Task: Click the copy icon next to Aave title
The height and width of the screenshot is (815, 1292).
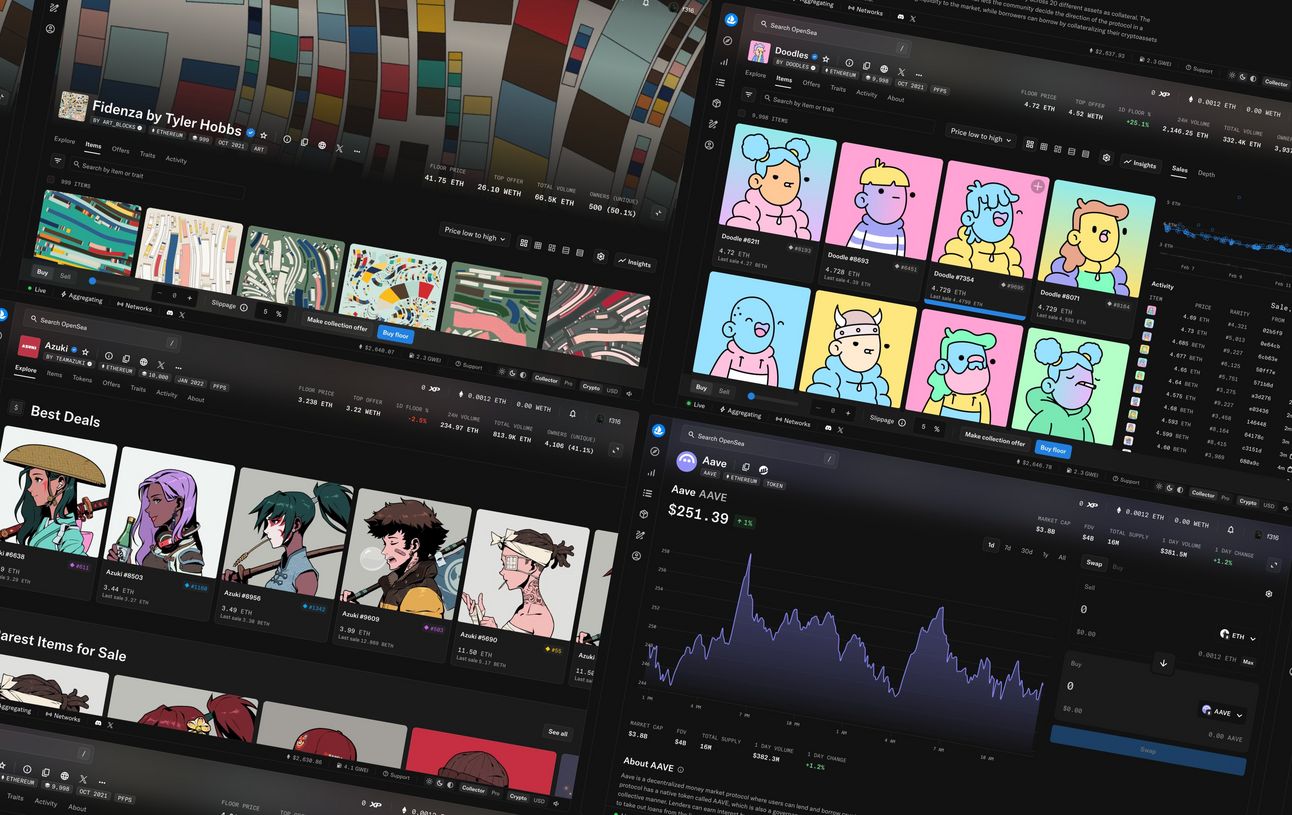Action: (x=746, y=467)
